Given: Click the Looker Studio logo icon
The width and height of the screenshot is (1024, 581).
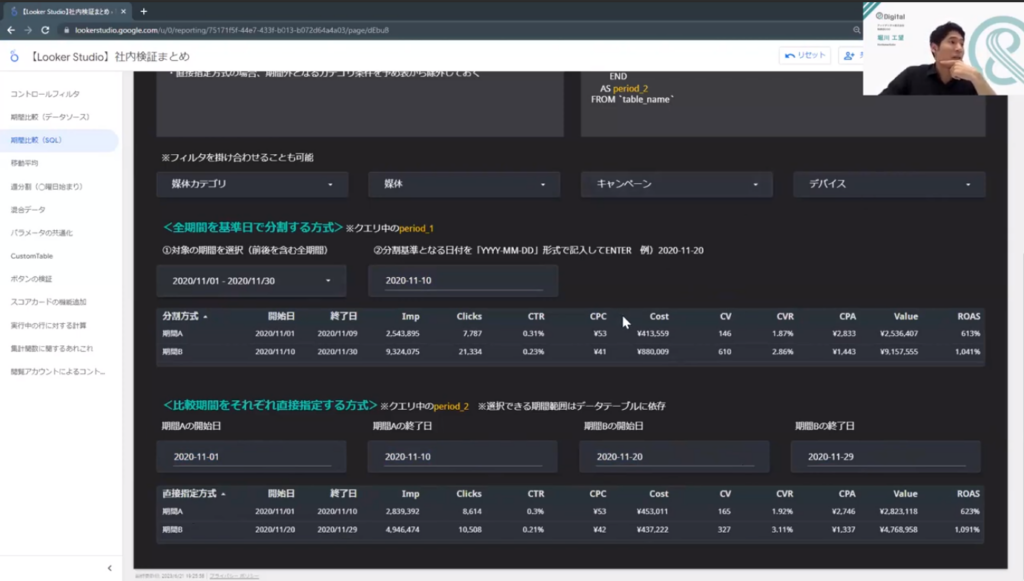Looking at the screenshot, I should (14, 56).
